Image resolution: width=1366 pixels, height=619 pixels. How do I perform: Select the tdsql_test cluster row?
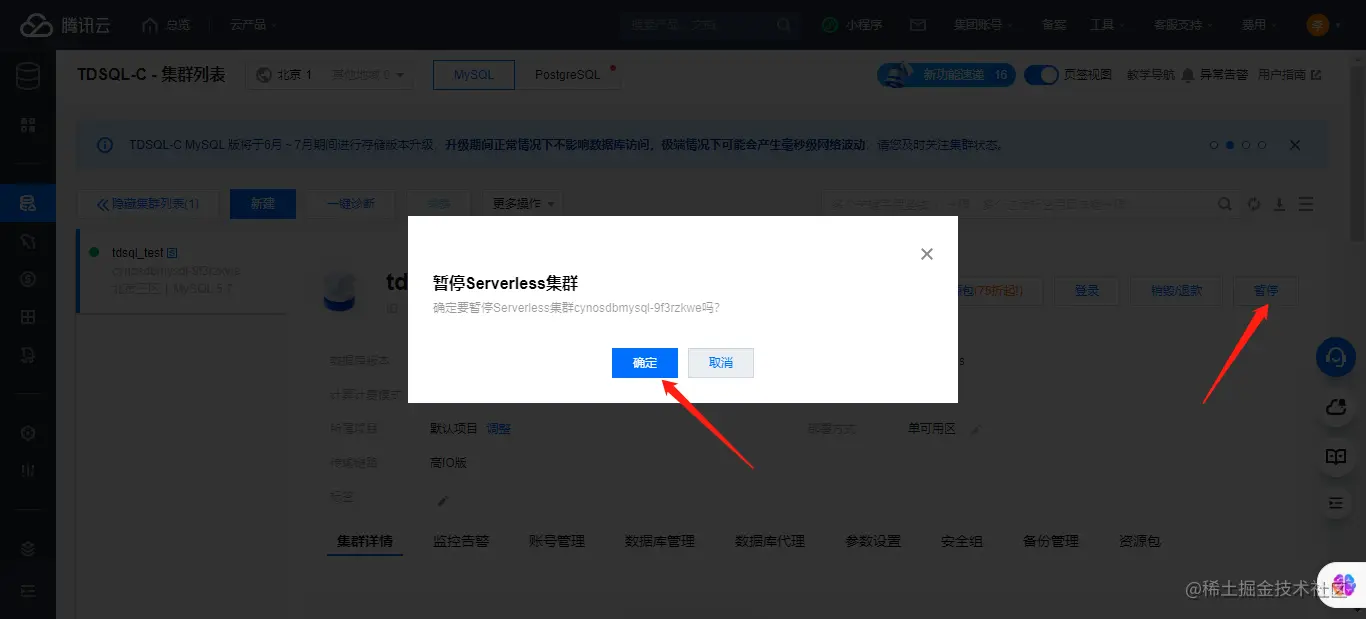click(x=181, y=271)
